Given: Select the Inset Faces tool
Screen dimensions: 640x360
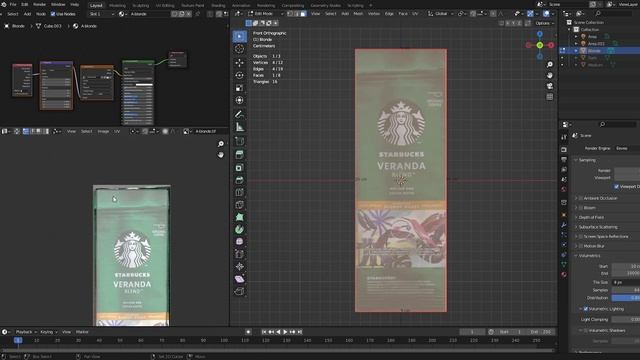Looking at the screenshot, I should (x=240, y=167).
